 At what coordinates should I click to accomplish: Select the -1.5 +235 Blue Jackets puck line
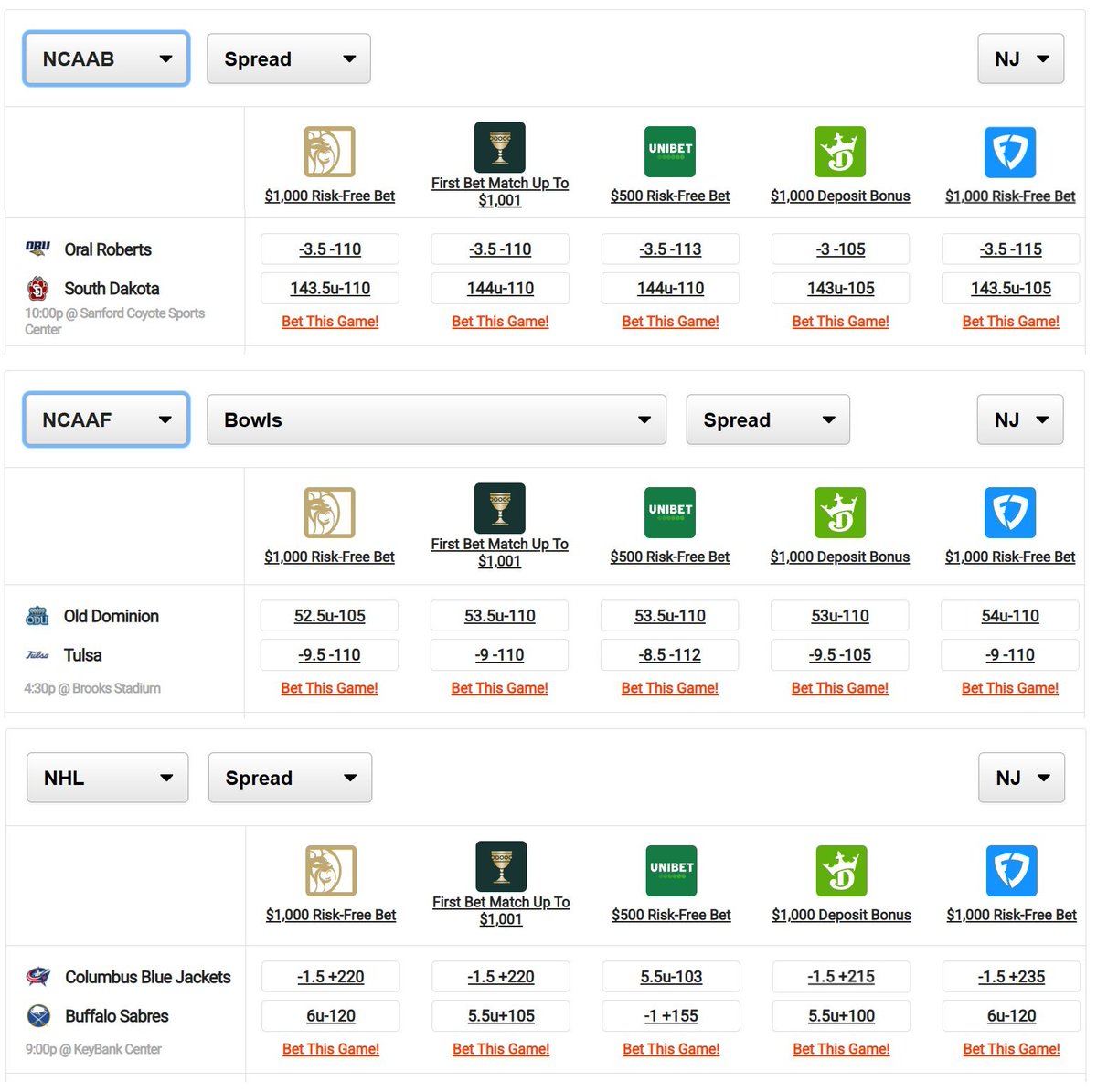point(1012,977)
